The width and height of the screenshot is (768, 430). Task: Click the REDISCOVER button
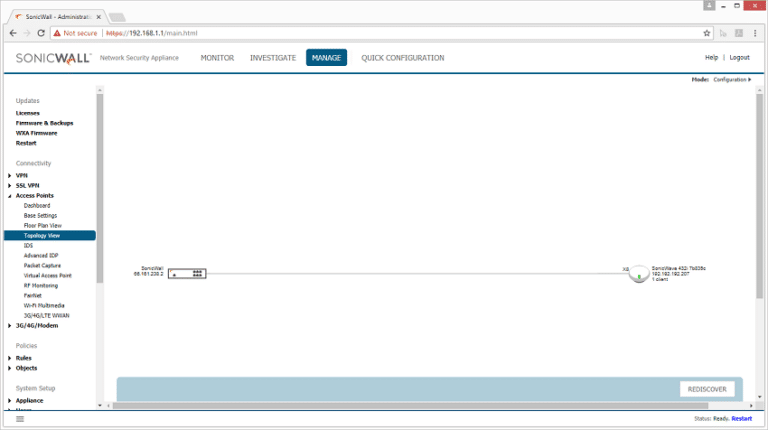click(x=707, y=389)
